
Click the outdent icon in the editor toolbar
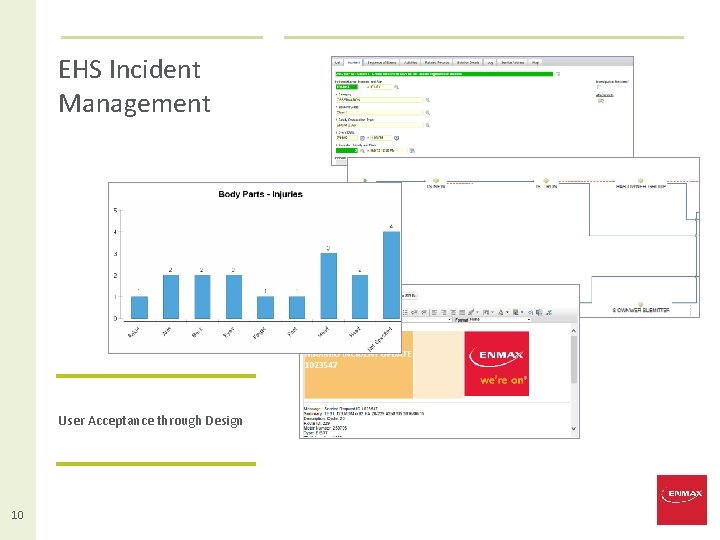coord(414,312)
